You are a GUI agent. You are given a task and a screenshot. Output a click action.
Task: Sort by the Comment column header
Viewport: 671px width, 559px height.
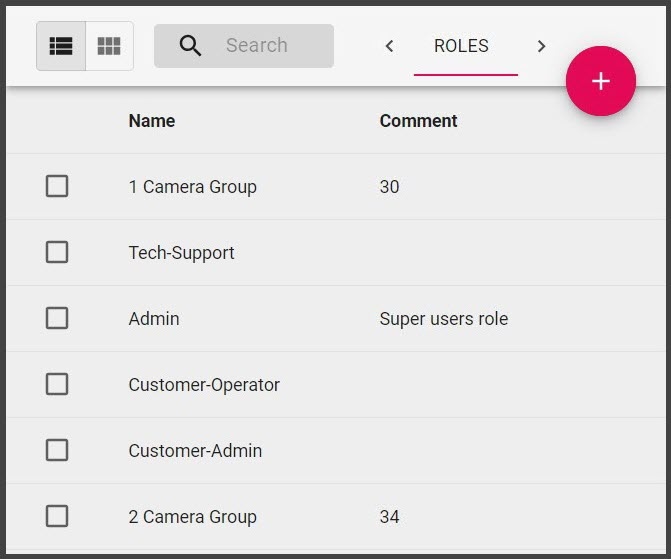point(418,121)
